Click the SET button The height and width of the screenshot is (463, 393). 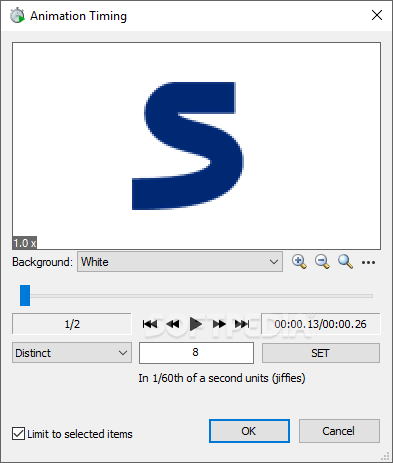coord(321,353)
